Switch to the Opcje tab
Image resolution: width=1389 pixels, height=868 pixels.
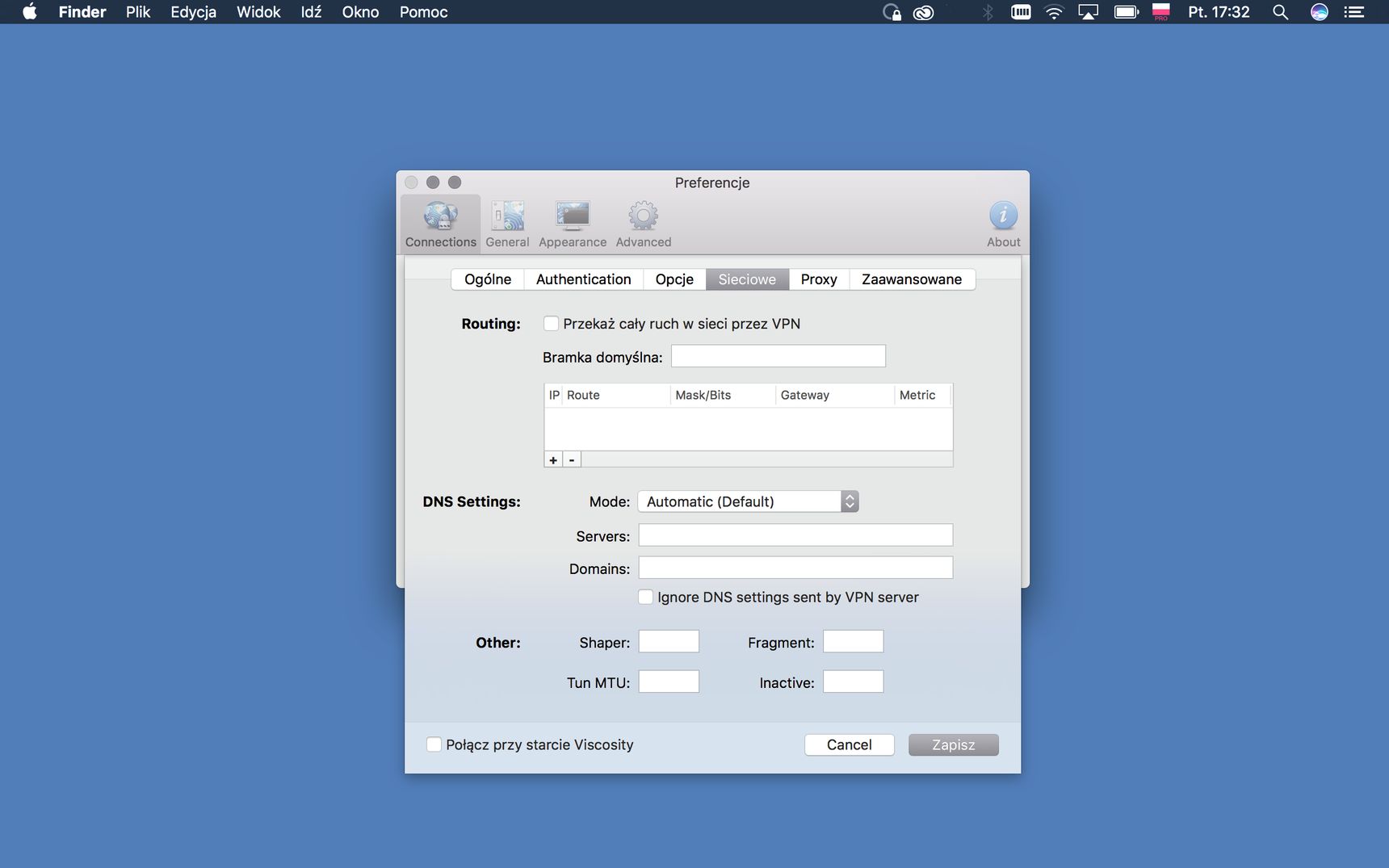tap(674, 279)
